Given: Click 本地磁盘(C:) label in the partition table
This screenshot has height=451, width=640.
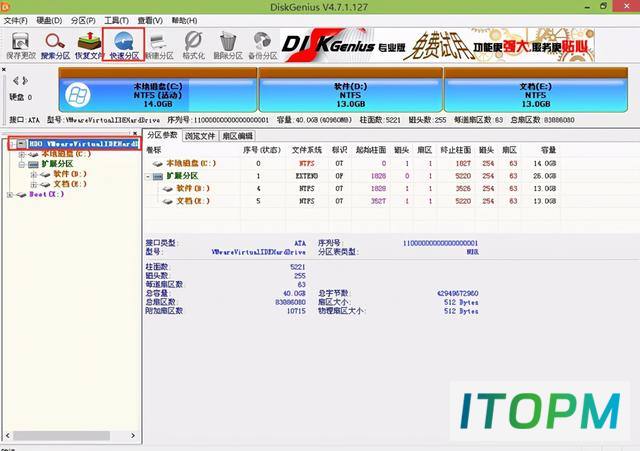Looking at the screenshot, I should click(x=191, y=164).
